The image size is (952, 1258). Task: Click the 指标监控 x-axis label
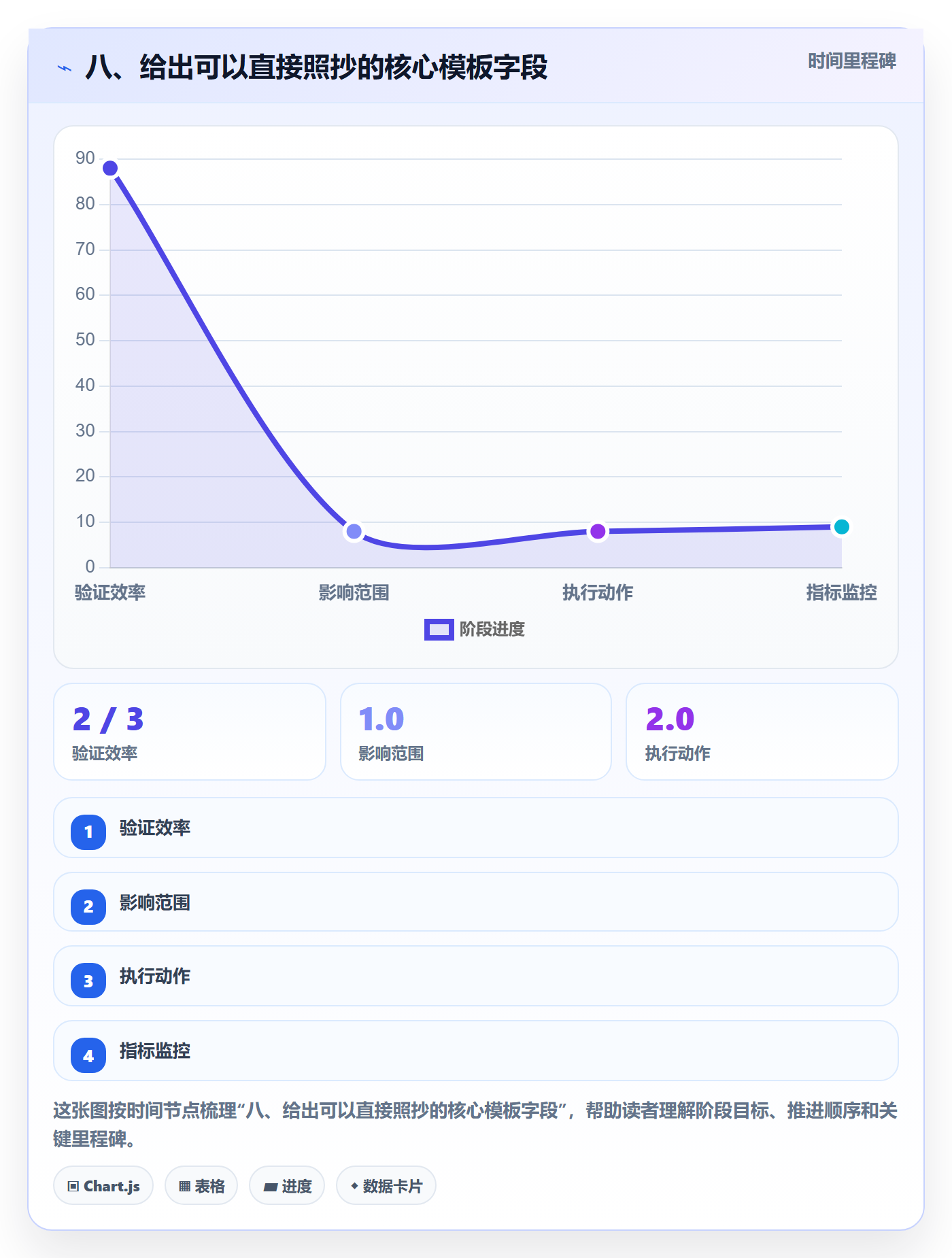(x=842, y=593)
